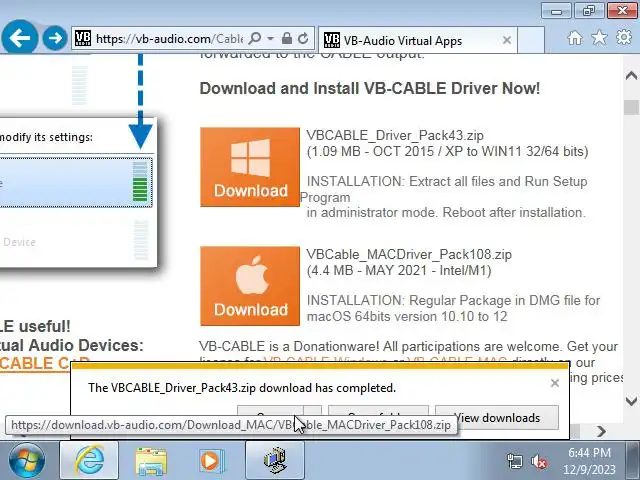Go back with the browser Back arrow
Image resolution: width=640 pixels, height=480 pixels.
[20, 38]
